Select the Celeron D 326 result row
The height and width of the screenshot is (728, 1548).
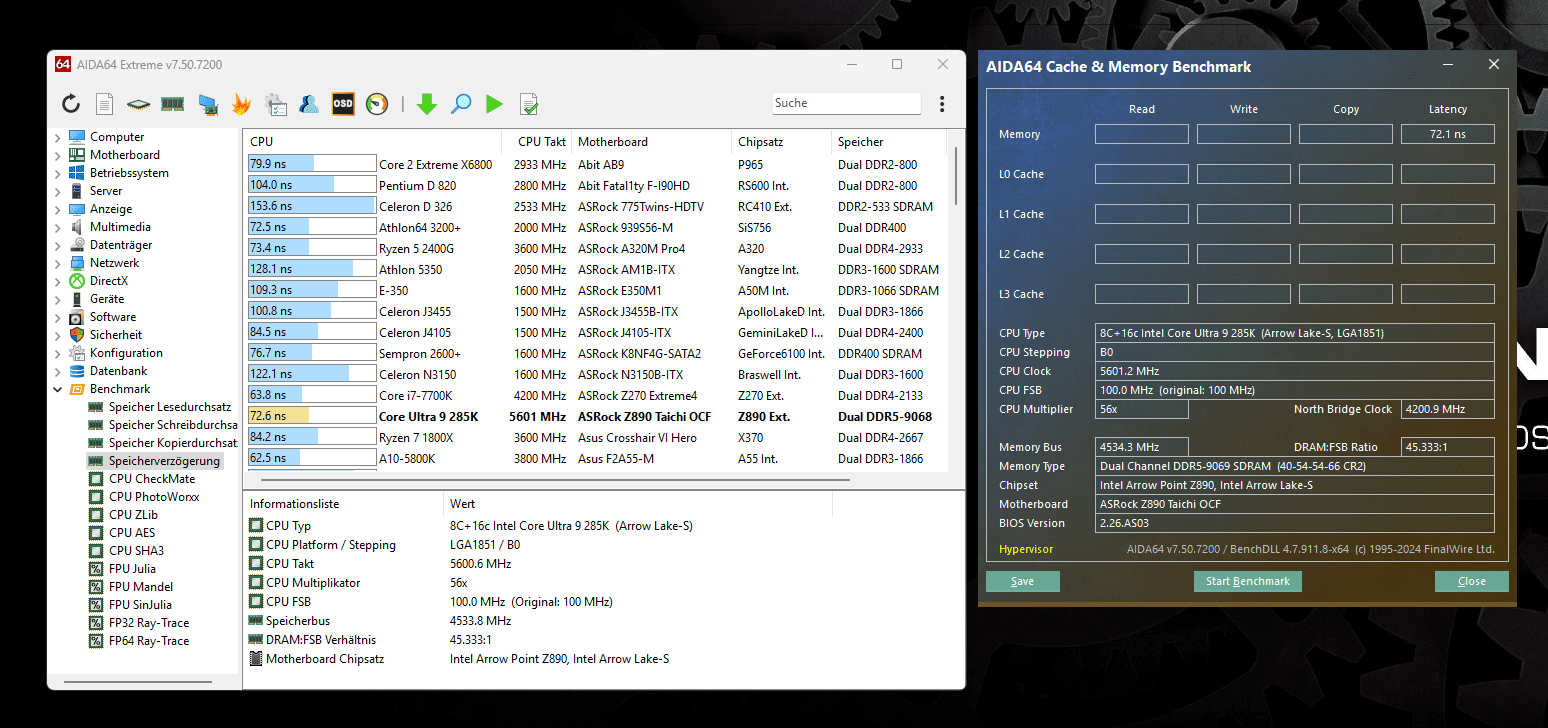(596, 206)
